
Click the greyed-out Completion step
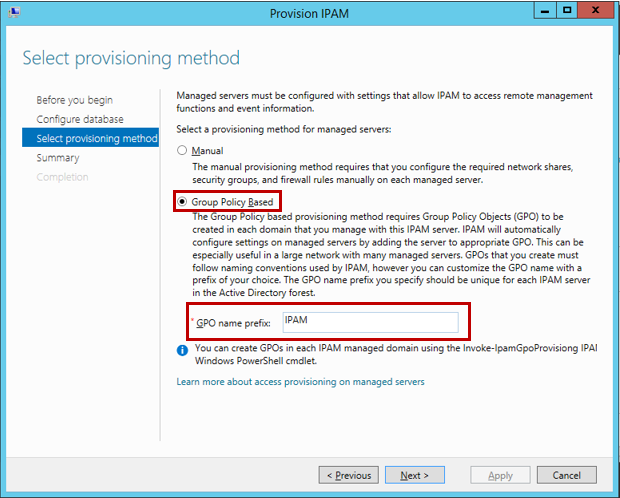pyautogui.click(x=62, y=177)
